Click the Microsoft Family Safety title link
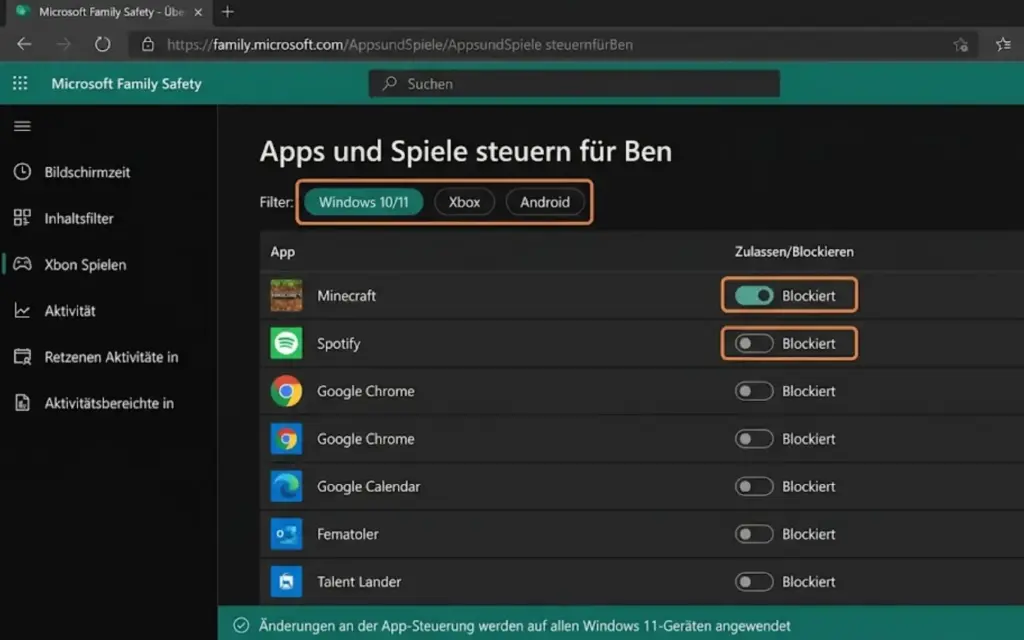 127,84
